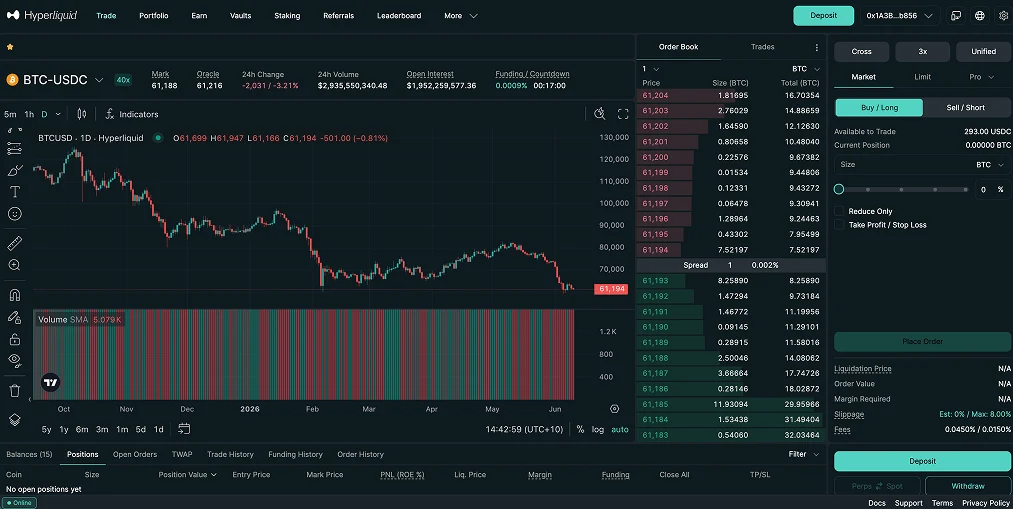The image size is (1013, 509).
Task: Open chart time axis settings gear
Action: pos(614,409)
